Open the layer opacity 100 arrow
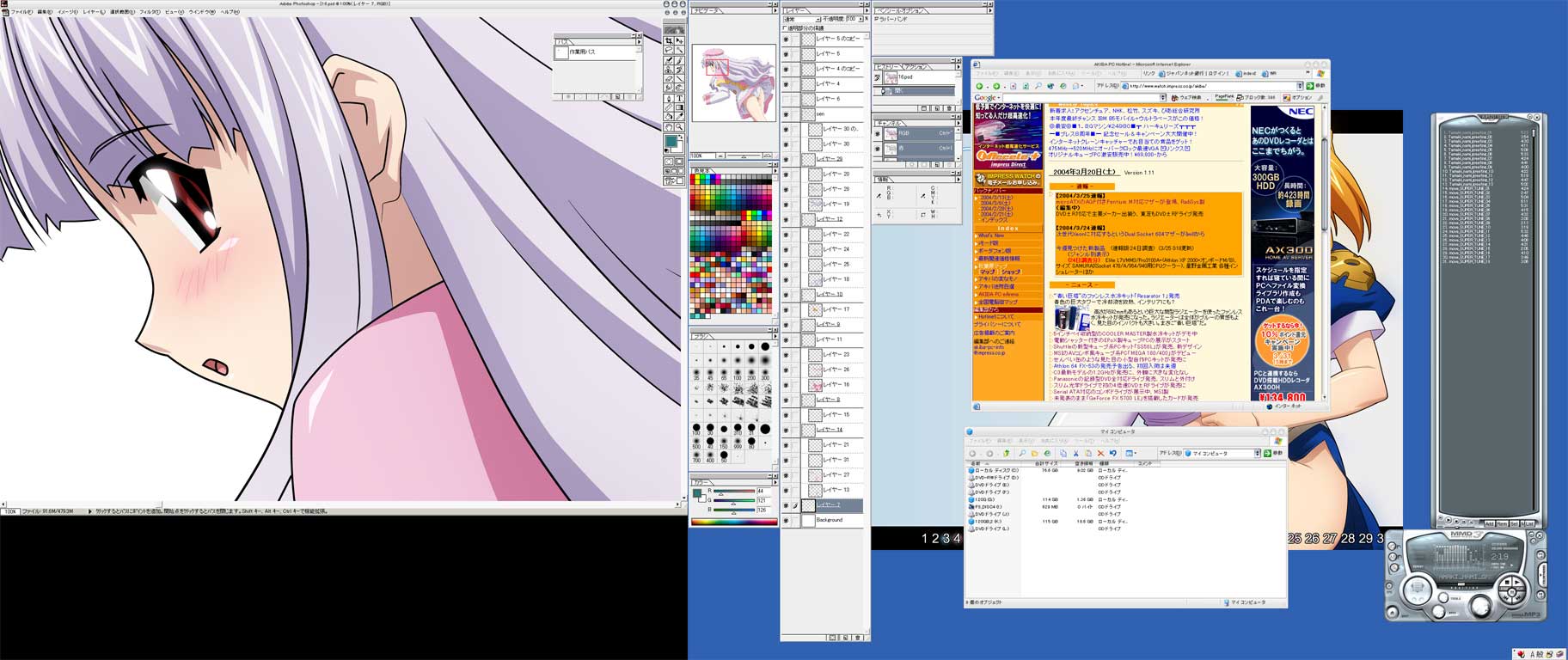Image resolution: width=1568 pixels, height=660 pixels. [x=861, y=19]
